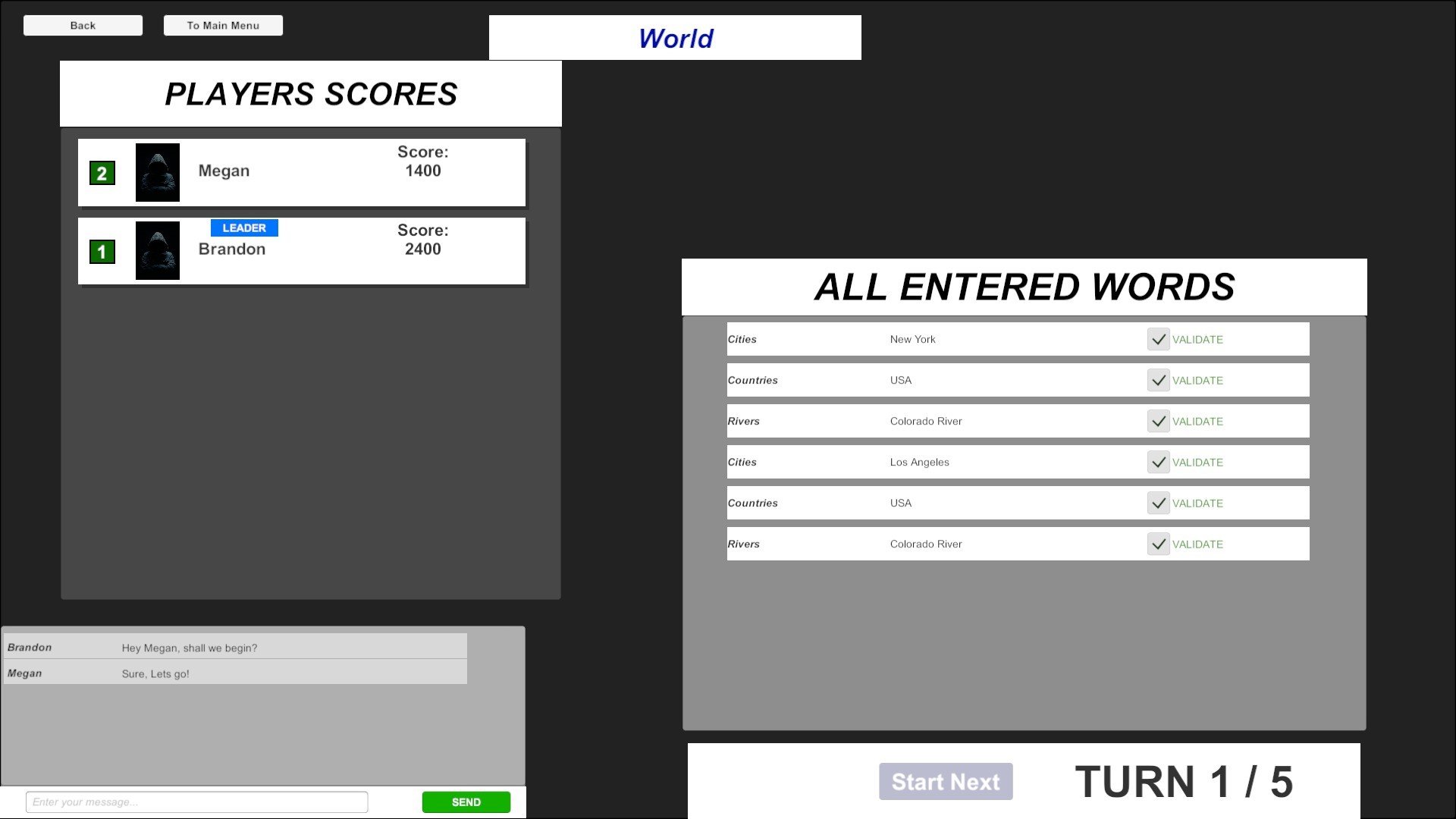Click validate icon for USA country entry
The height and width of the screenshot is (819, 1456).
tap(1159, 379)
